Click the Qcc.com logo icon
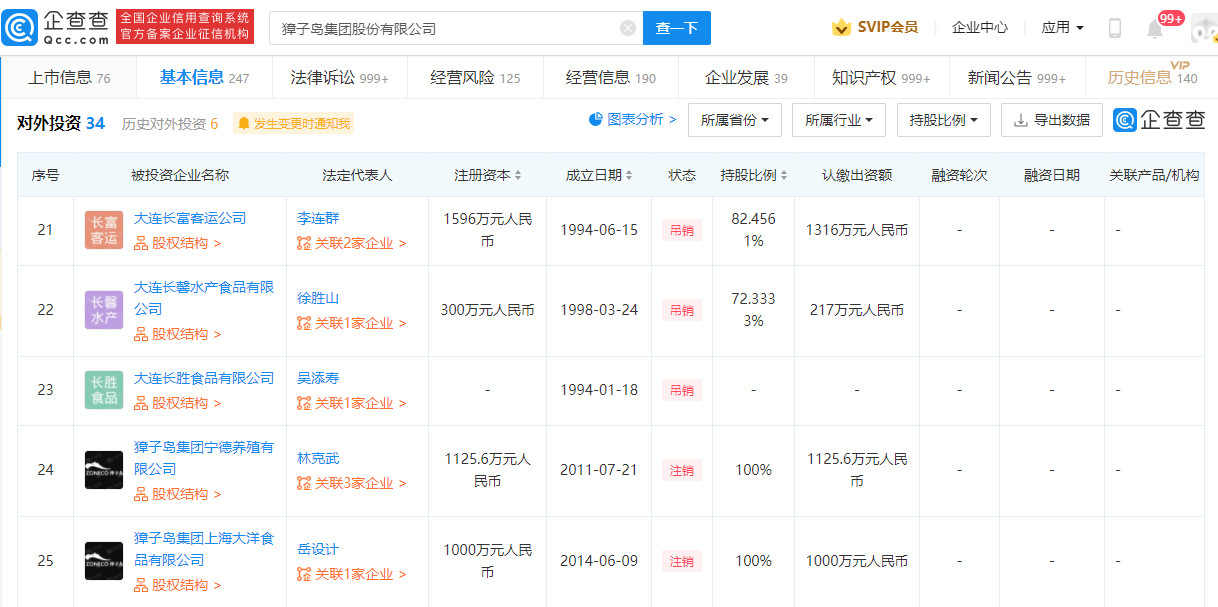Viewport: 1218px width, 607px height. pyautogui.click(x=21, y=28)
